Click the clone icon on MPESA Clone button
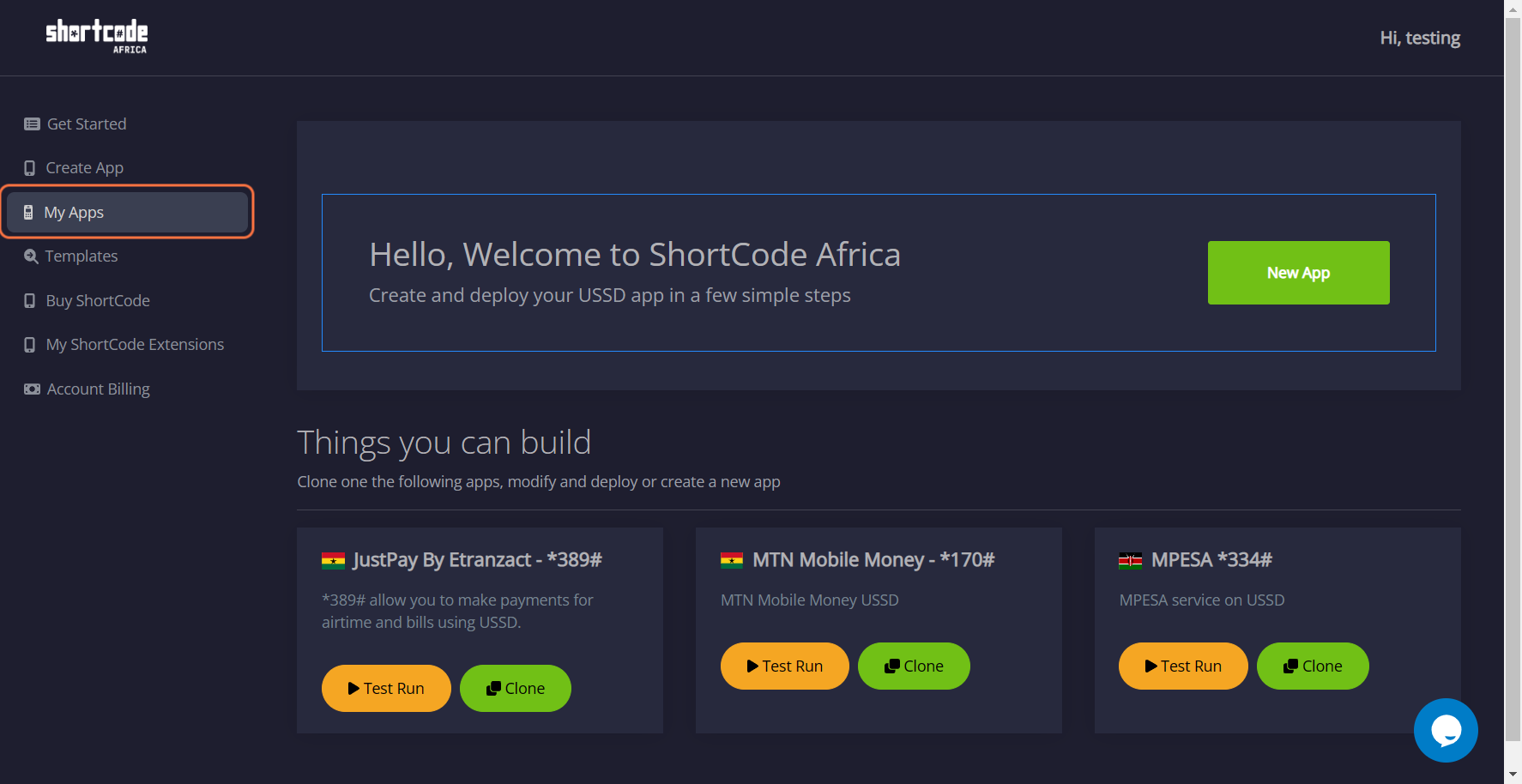This screenshot has width=1522, height=784. 1291,666
